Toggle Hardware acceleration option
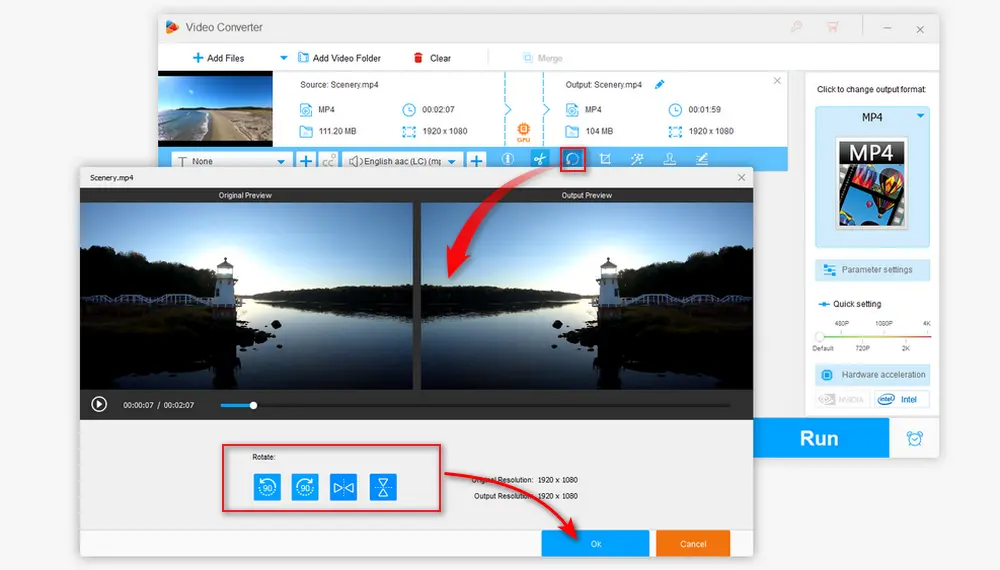The width and height of the screenshot is (1000, 570). (x=873, y=375)
